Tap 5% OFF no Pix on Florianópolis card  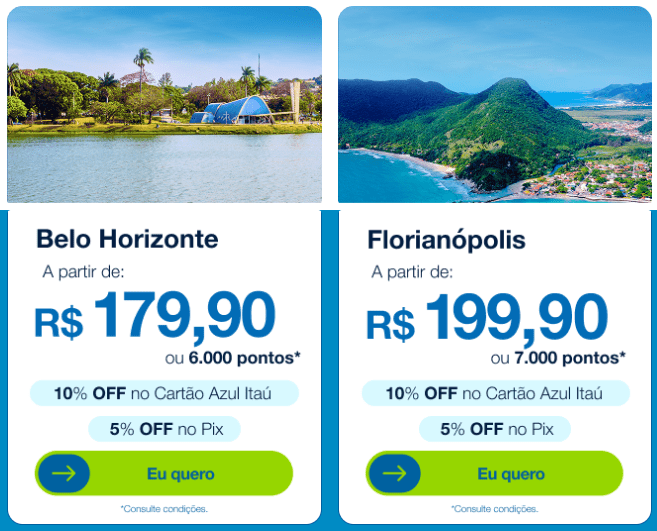click(495, 430)
